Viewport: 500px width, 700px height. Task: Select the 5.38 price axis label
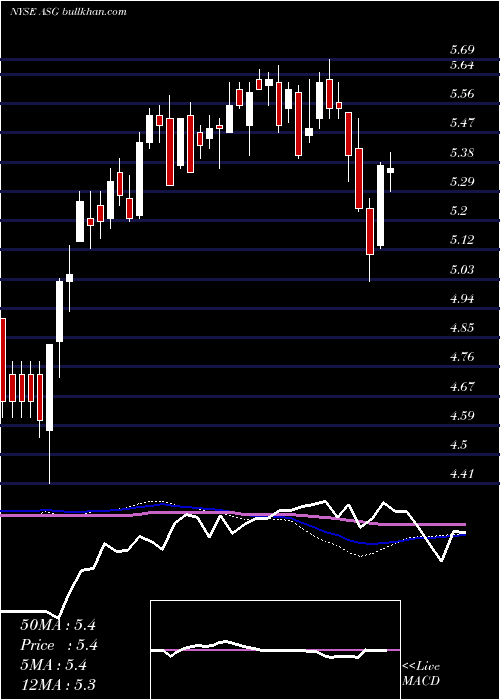click(x=462, y=153)
